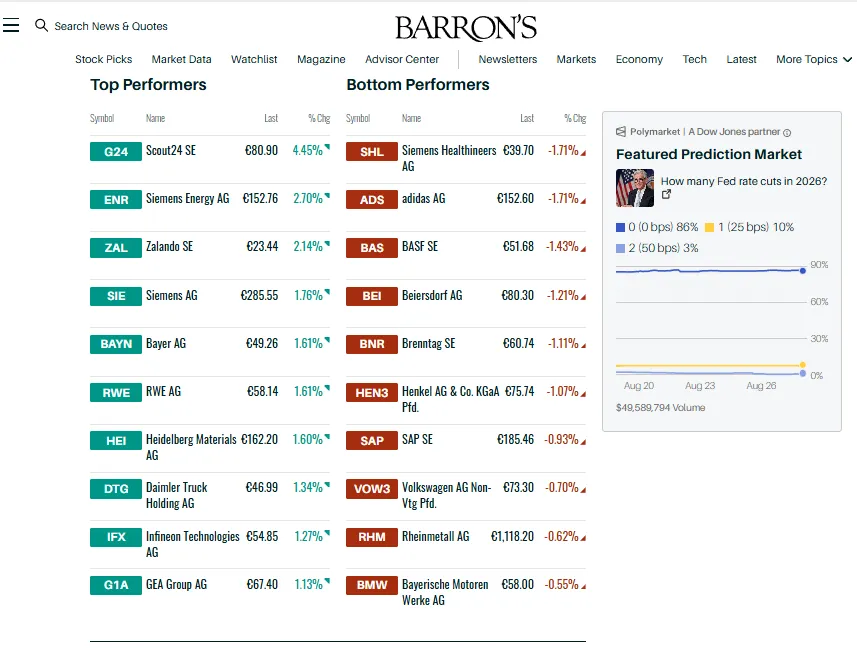Click the dark blue 0 bps legend swatch
Image resolution: width=857 pixels, height=648 pixels.
click(620, 227)
